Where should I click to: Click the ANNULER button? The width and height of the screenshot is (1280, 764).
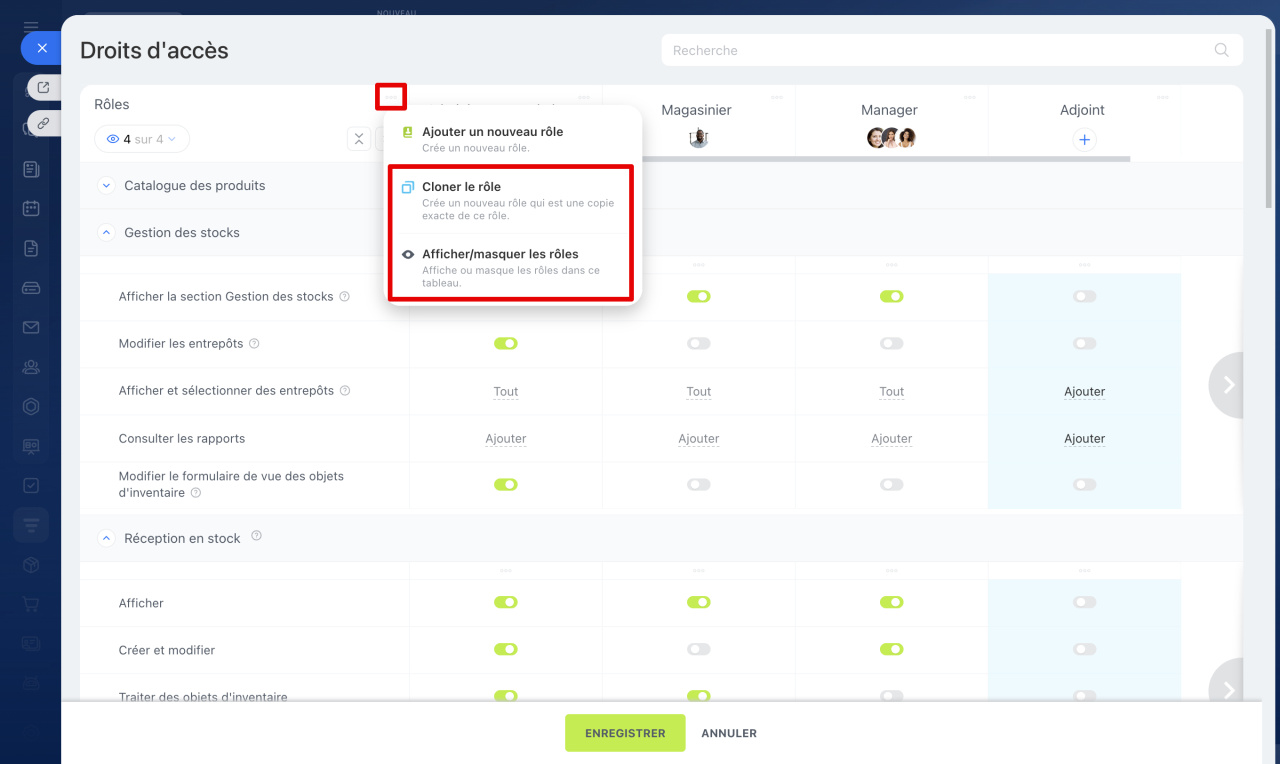(729, 733)
